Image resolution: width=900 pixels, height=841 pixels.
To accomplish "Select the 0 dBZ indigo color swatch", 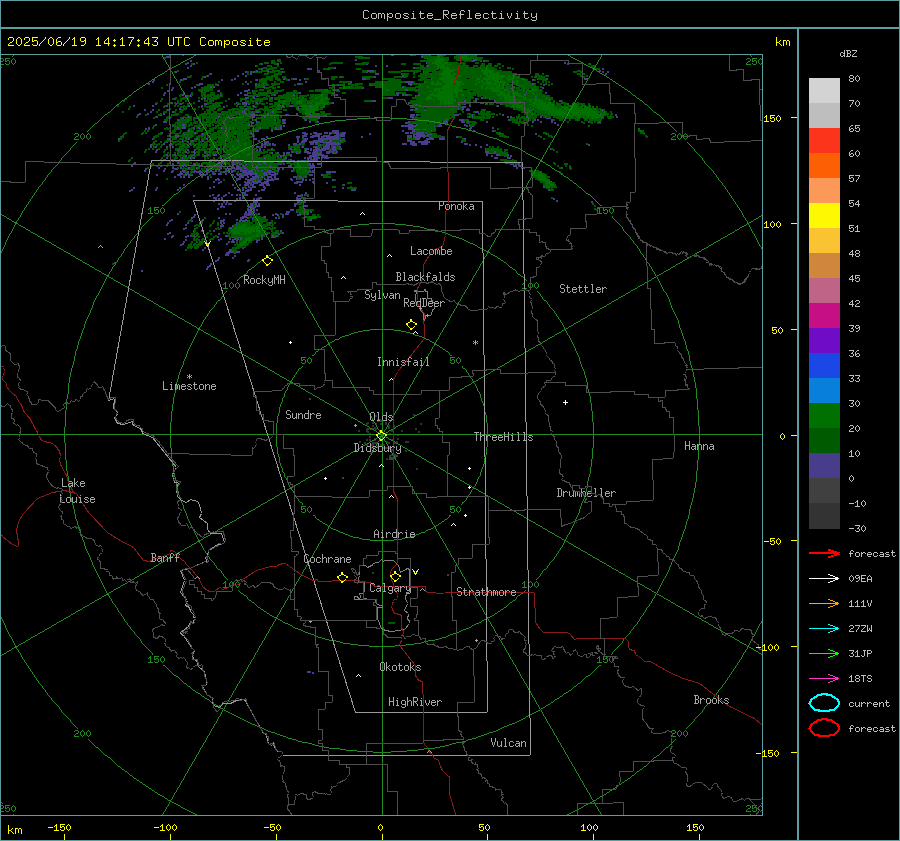I will point(824,466).
